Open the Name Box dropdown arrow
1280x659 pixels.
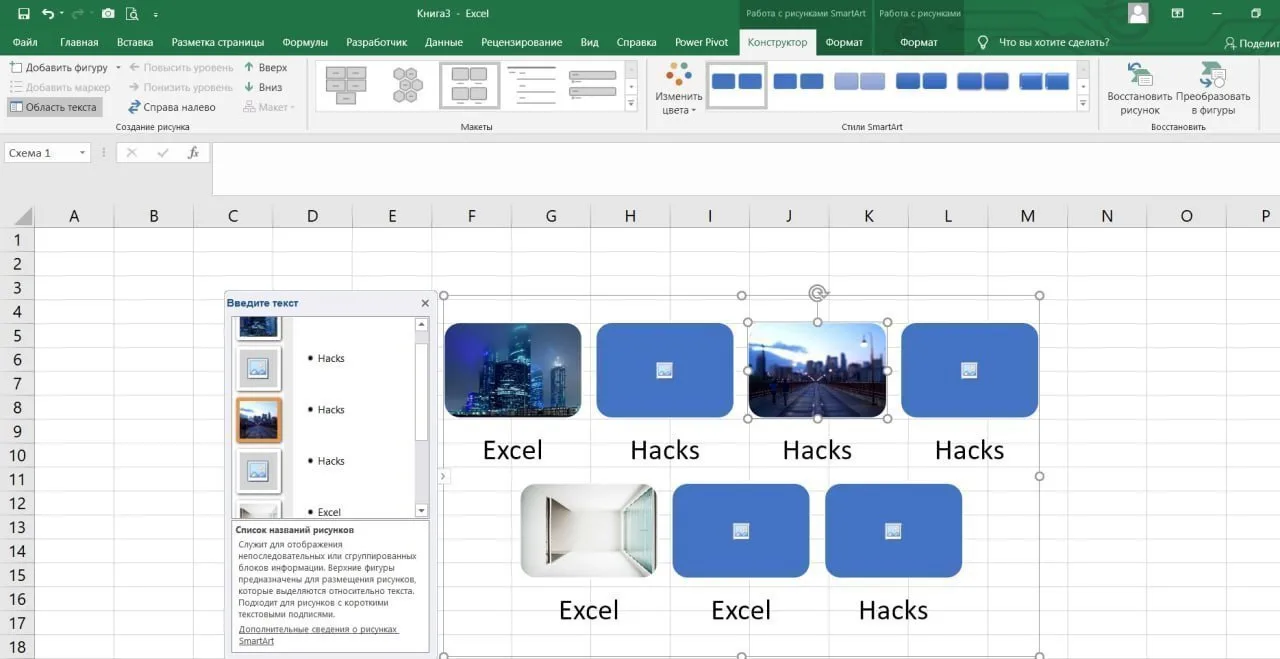pos(83,153)
